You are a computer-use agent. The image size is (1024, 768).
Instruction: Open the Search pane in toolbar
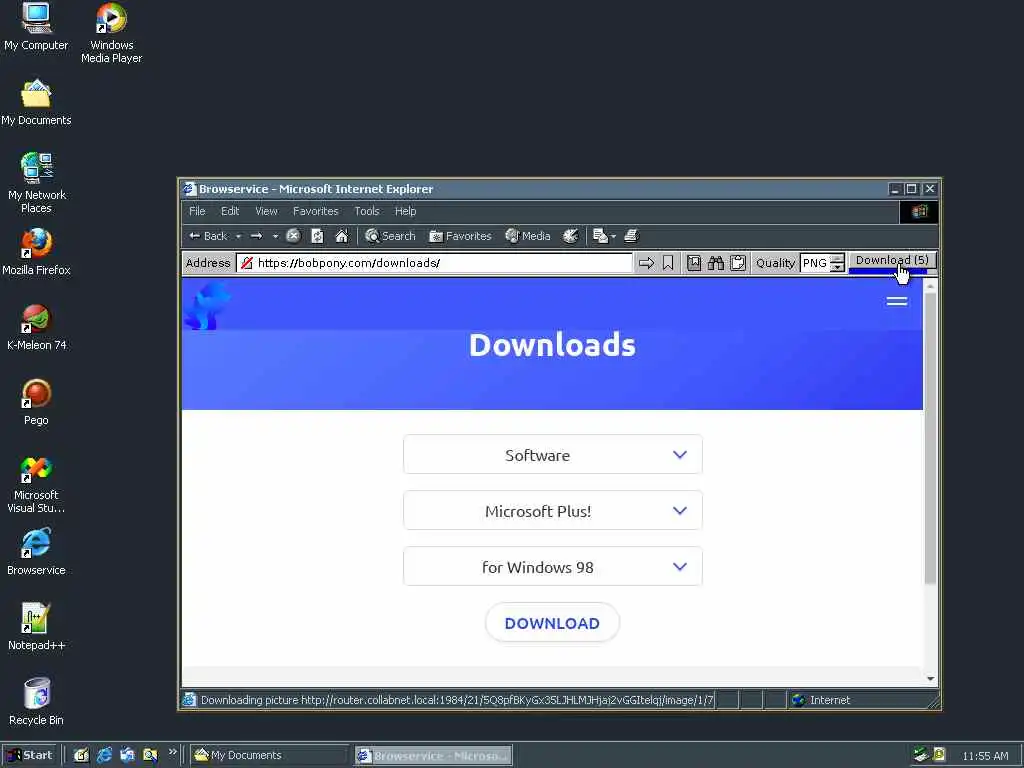click(x=391, y=236)
